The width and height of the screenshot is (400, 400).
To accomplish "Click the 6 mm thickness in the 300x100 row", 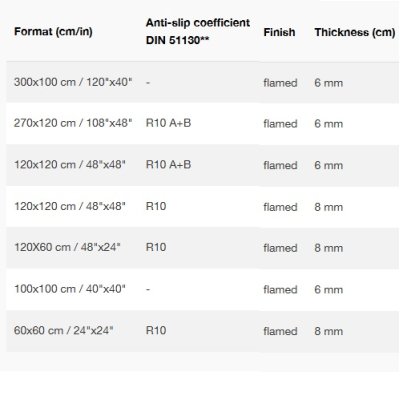I will click(x=329, y=83).
